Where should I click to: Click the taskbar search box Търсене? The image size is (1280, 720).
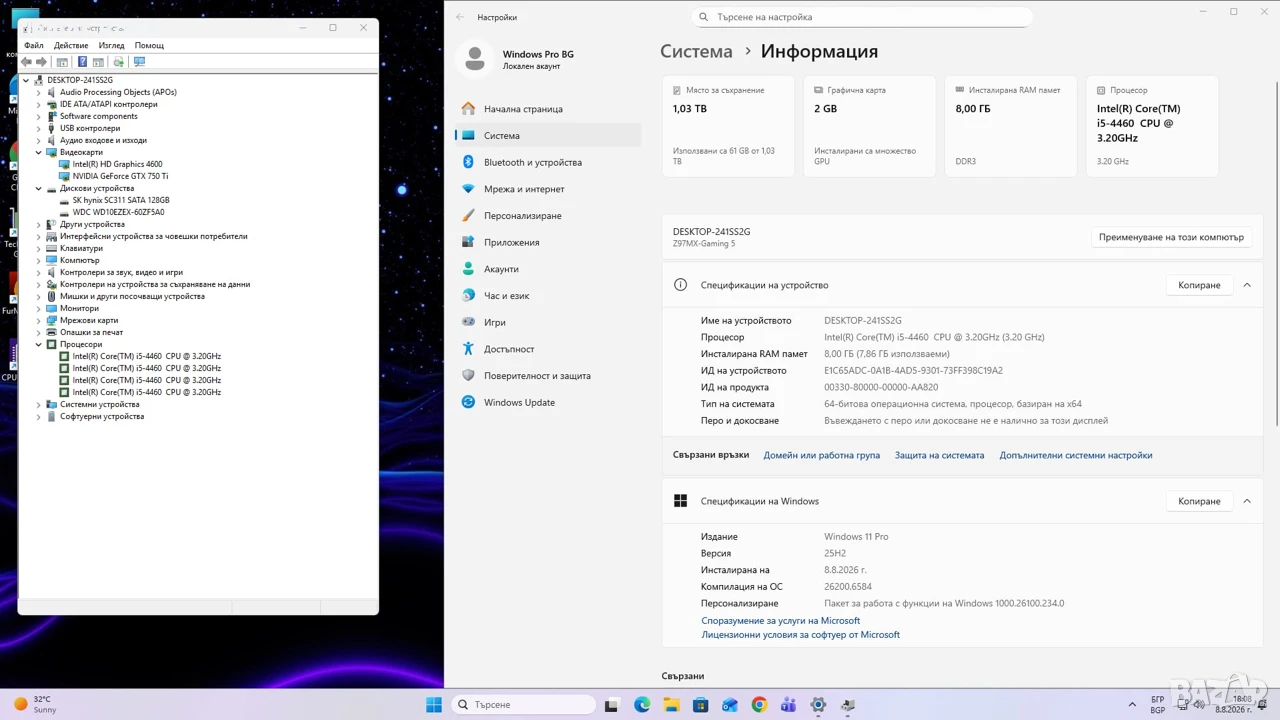pyautogui.click(x=523, y=705)
